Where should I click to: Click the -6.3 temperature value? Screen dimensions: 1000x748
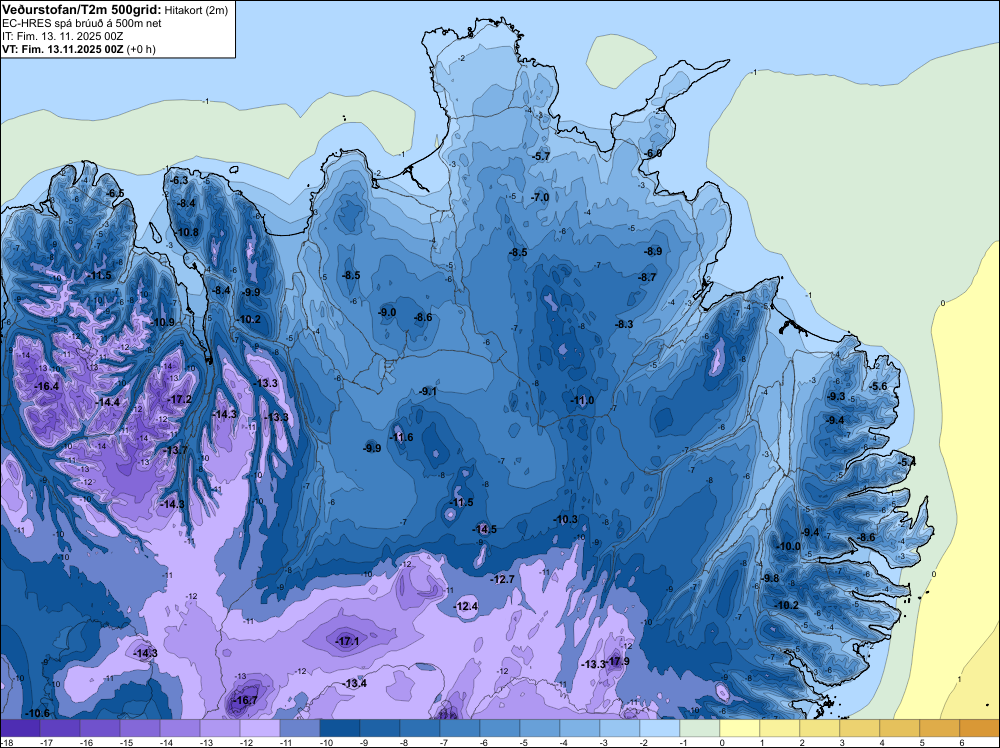(x=180, y=180)
